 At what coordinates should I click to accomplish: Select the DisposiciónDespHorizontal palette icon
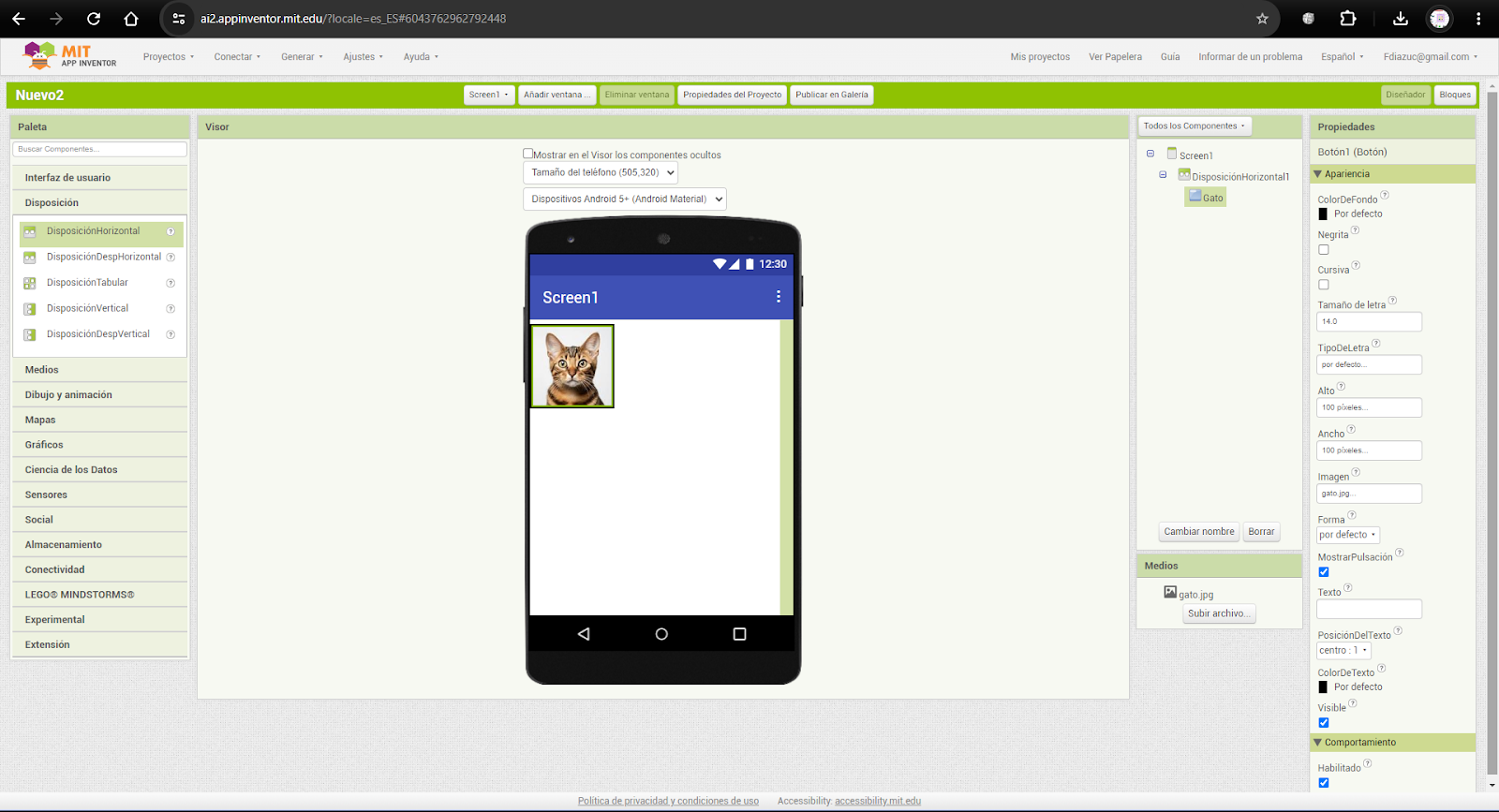(30, 258)
